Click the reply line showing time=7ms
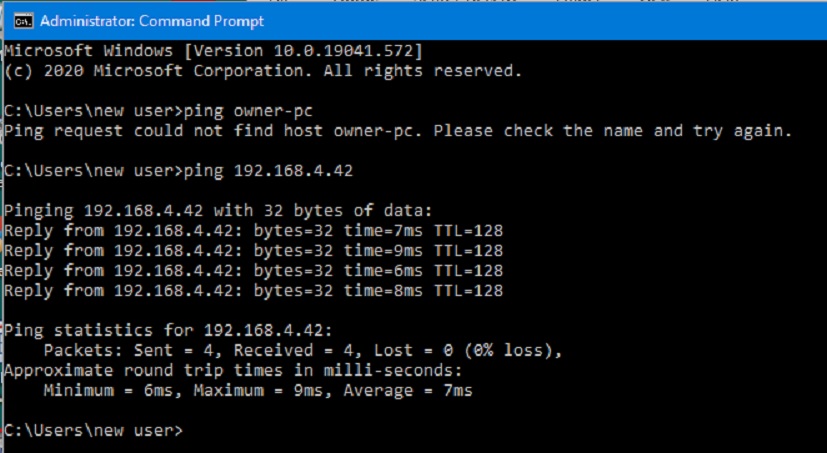This screenshot has height=453, width=827. click(x=253, y=230)
